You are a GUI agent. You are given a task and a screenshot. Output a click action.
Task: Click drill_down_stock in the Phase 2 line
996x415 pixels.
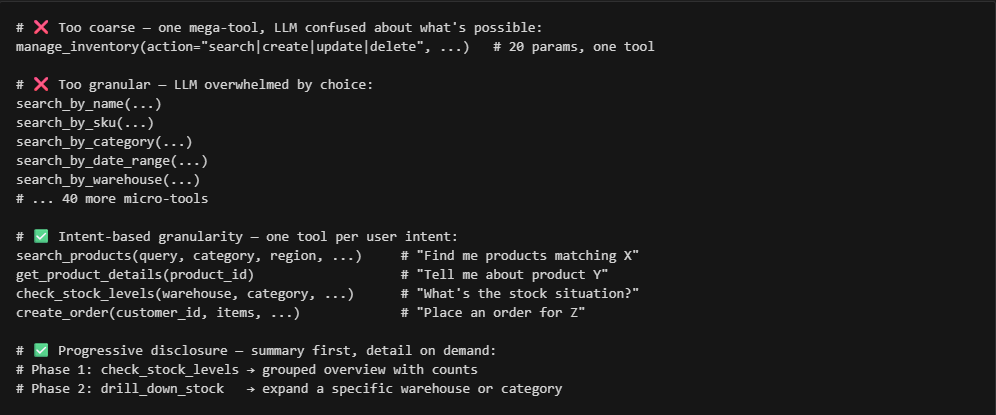coord(162,388)
